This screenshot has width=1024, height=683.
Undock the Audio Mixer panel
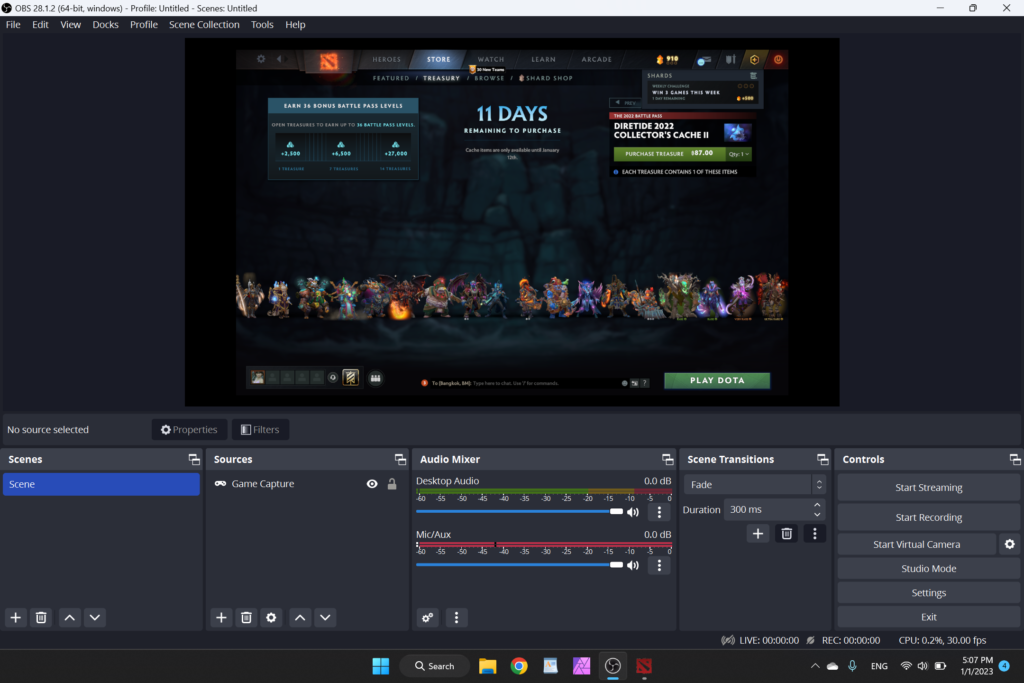click(x=667, y=459)
